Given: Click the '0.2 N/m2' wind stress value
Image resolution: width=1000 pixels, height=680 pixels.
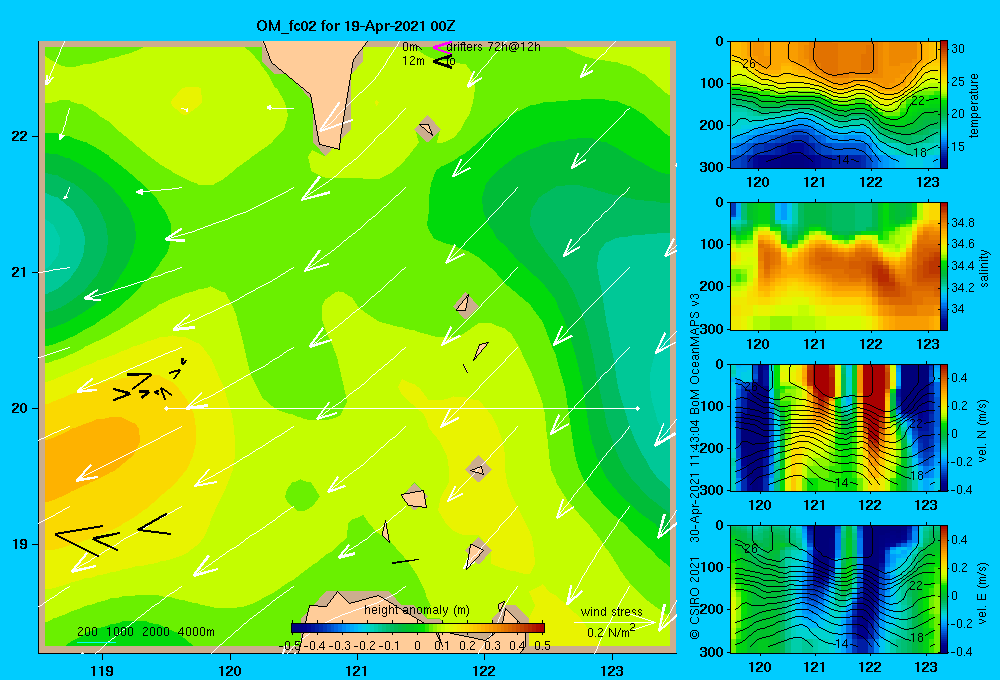Looking at the screenshot, I should [611, 632].
